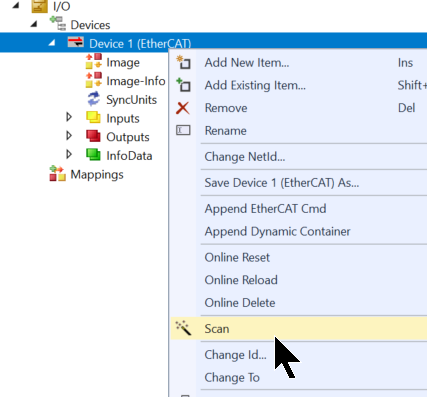Run Scan on the device

pos(299,329)
